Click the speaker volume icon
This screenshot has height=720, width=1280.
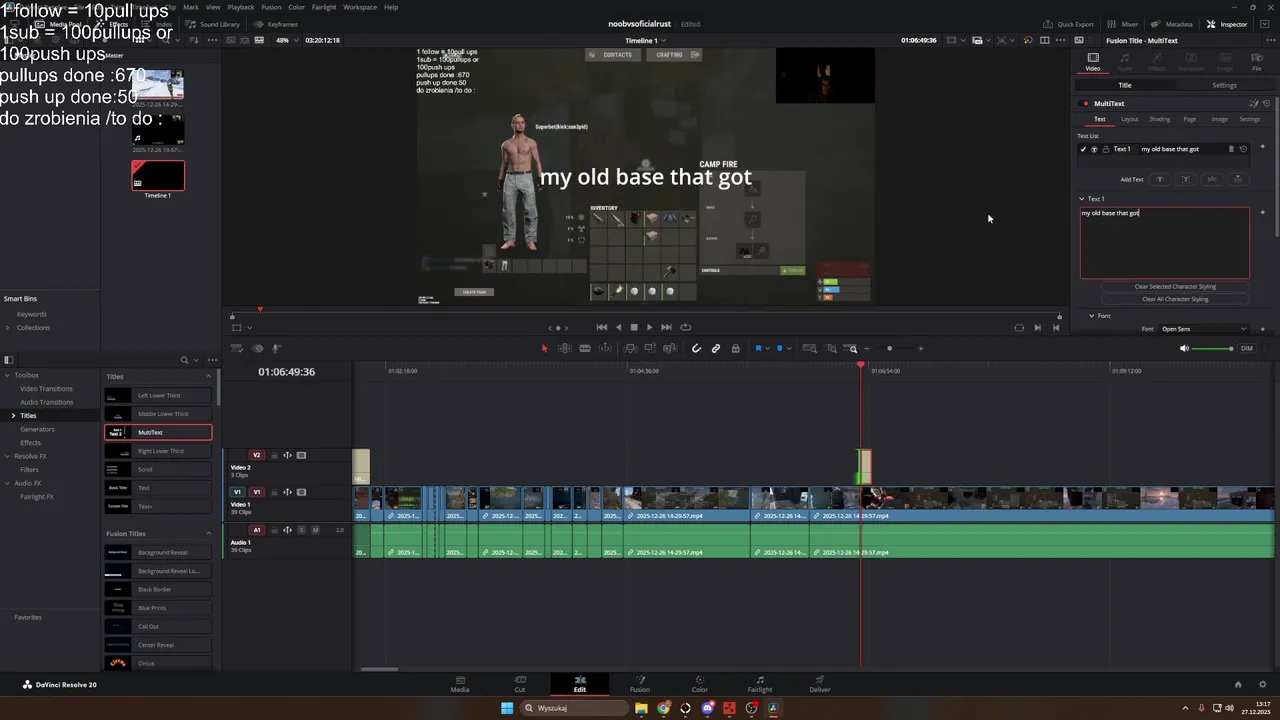pyautogui.click(x=1184, y=348)
